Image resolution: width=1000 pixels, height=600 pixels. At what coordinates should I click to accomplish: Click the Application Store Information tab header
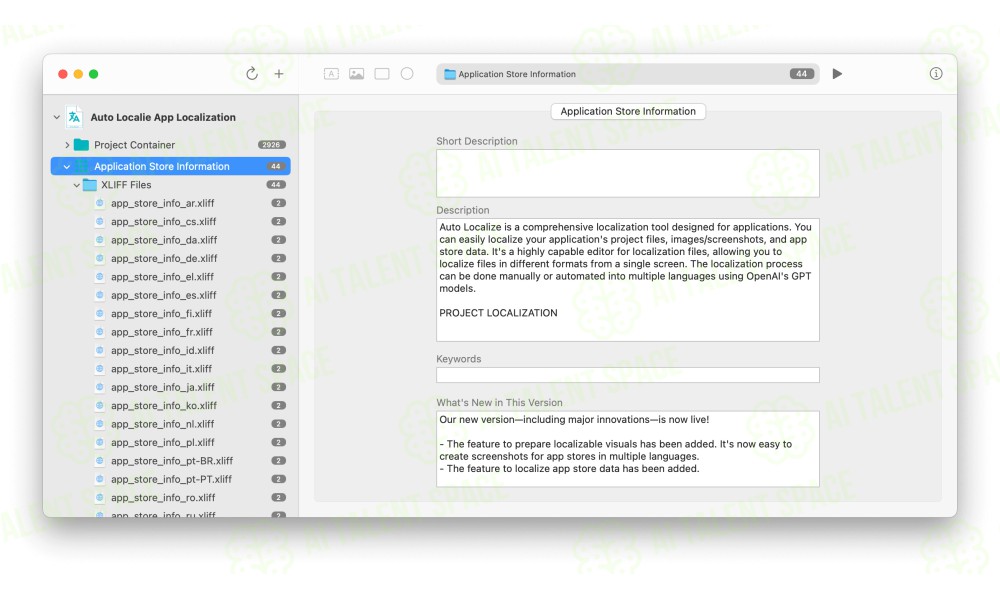628,112
